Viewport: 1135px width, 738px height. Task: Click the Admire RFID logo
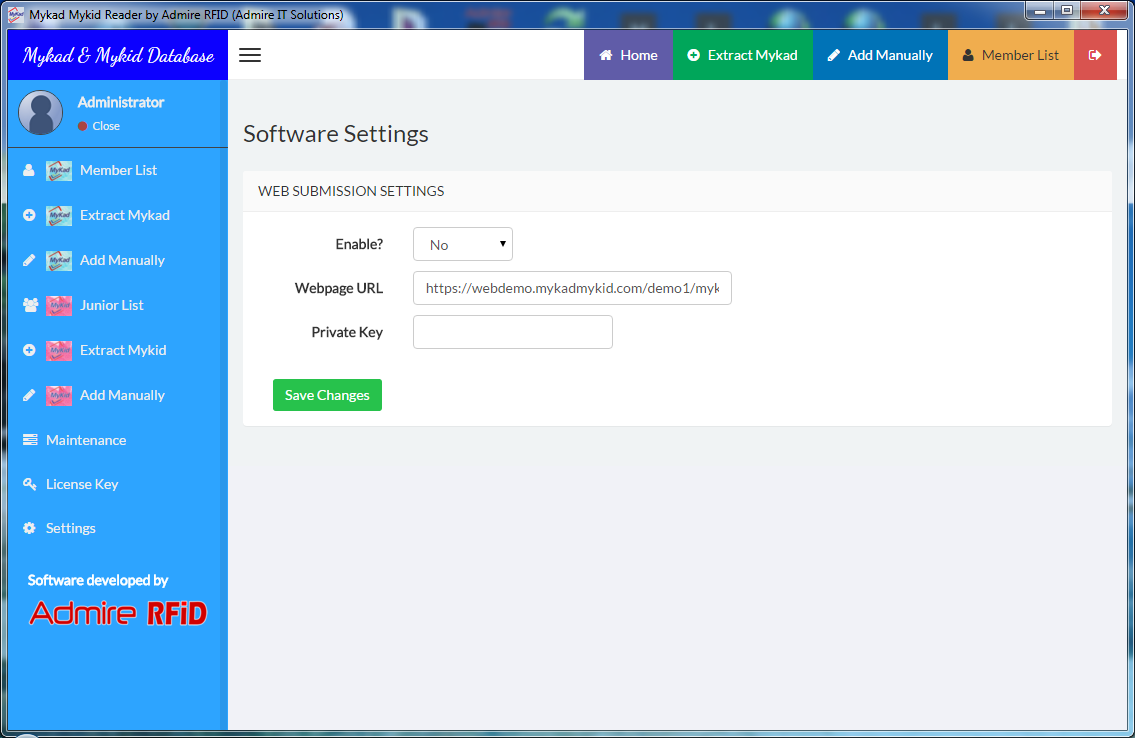pyautogui.click(x=118, y=612)
